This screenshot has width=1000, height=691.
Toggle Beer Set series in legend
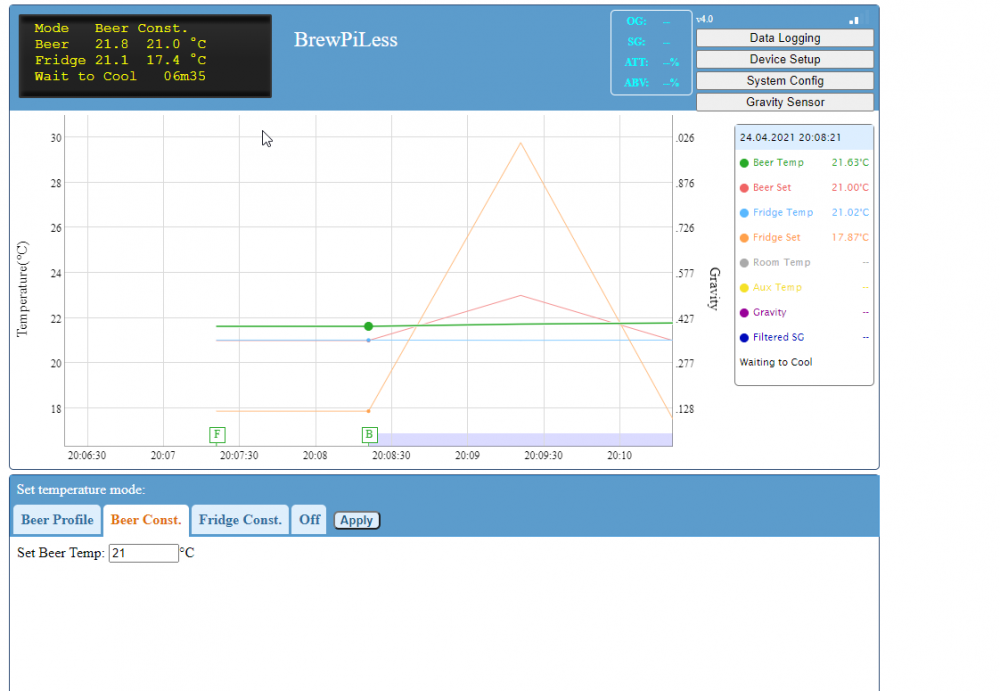[744, 188]
